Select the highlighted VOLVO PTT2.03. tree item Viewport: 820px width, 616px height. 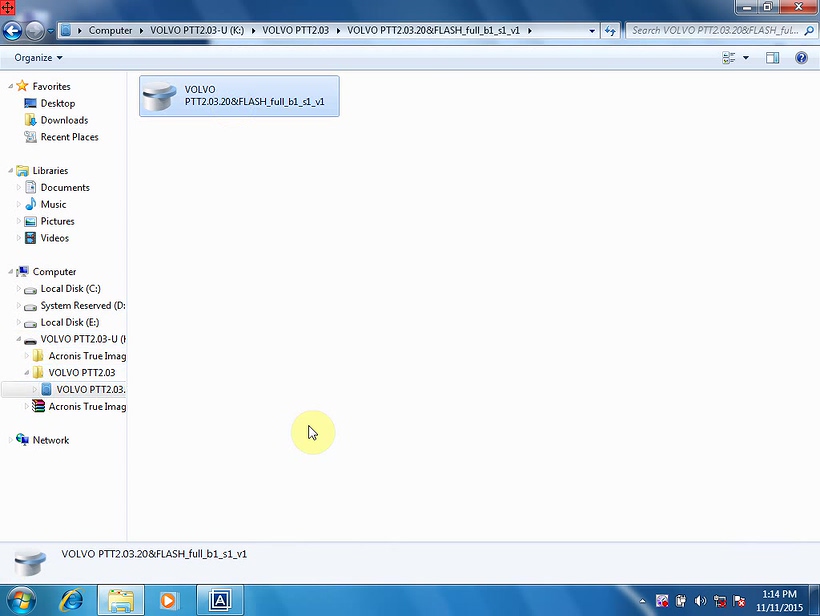[90, 390]
